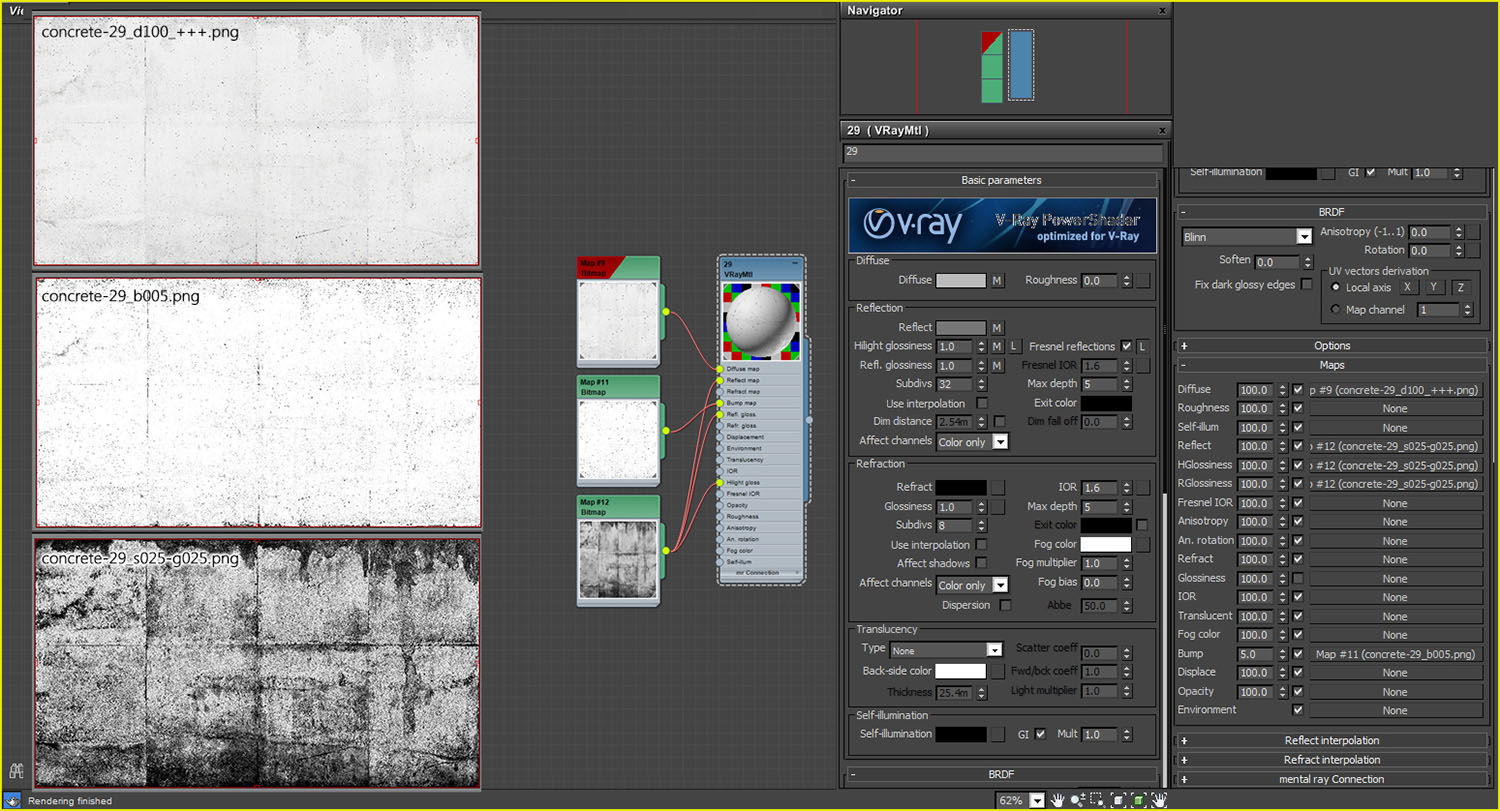The image size is (1500, 811).
Task: Expand the Options rollout
Action: [1331, 346]
